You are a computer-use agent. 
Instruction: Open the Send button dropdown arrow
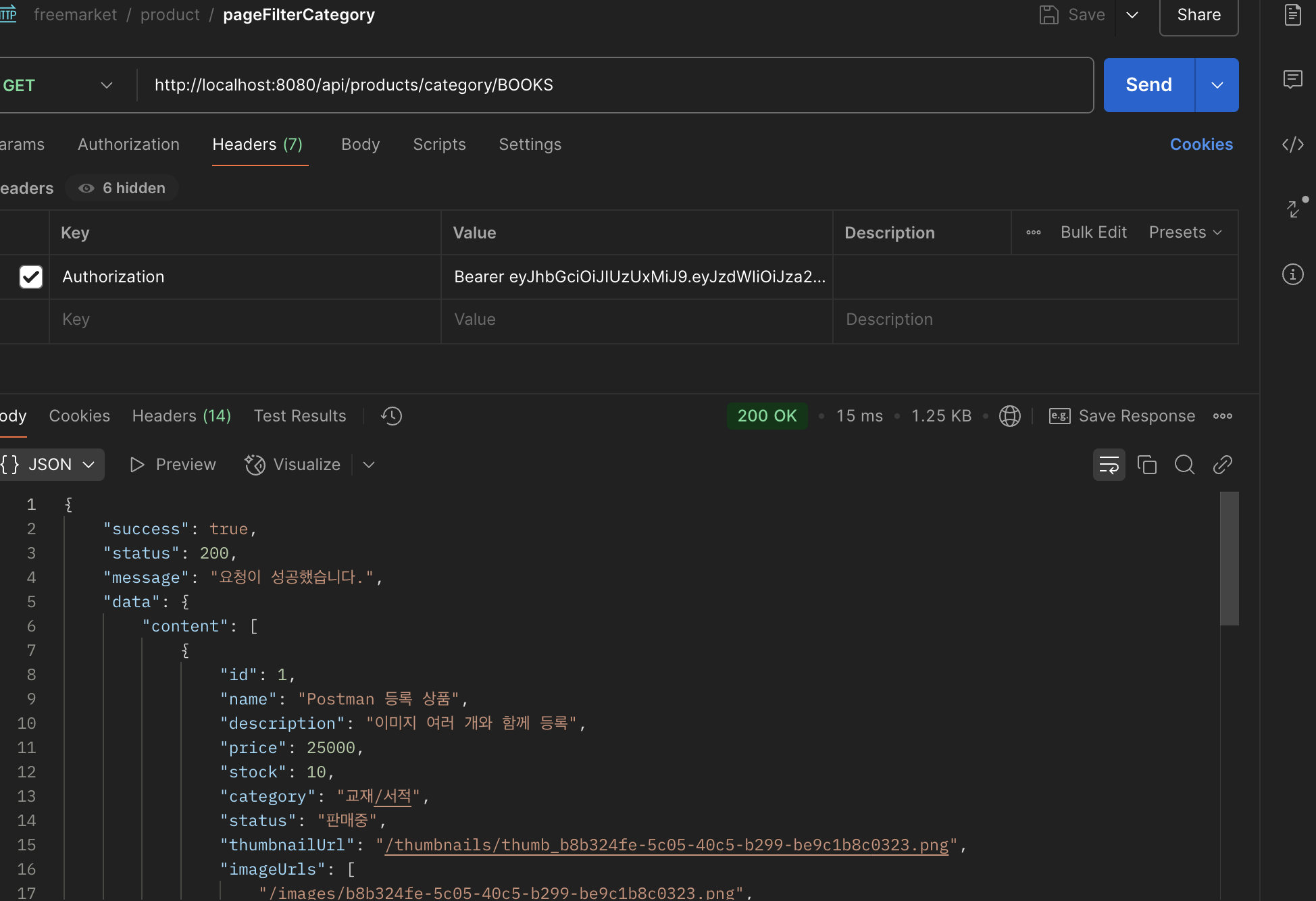(1217, 85)
